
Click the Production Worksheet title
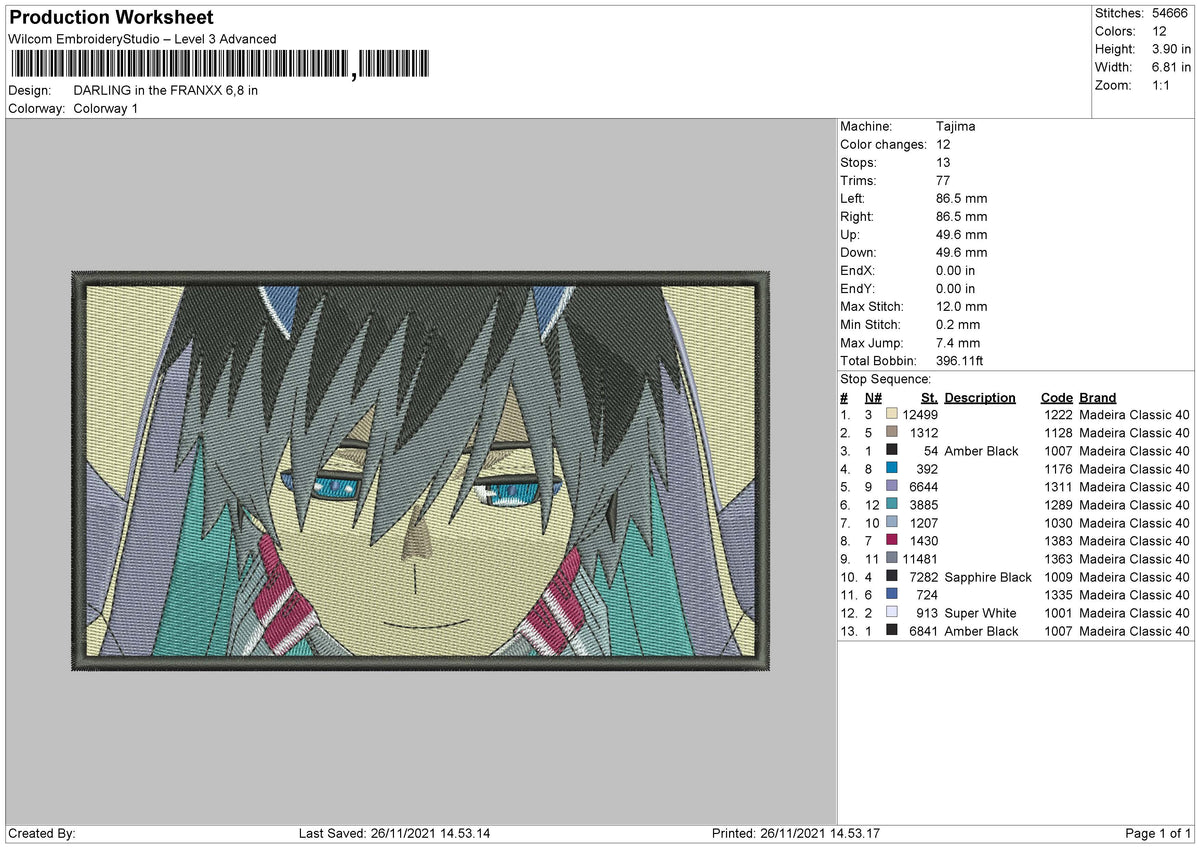click(x=111, y=18)
